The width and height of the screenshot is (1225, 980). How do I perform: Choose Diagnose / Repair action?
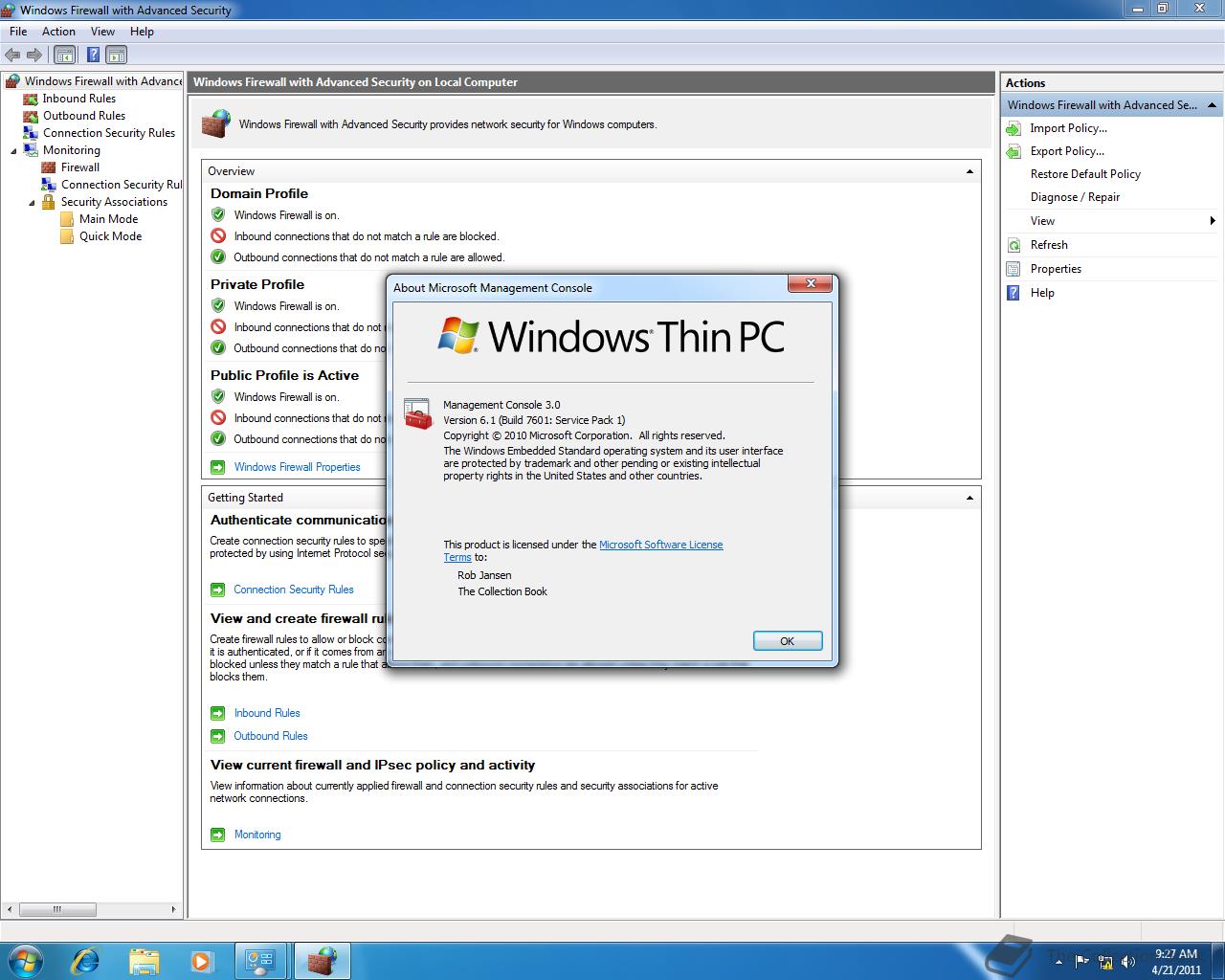click(x=1075, y=197)
